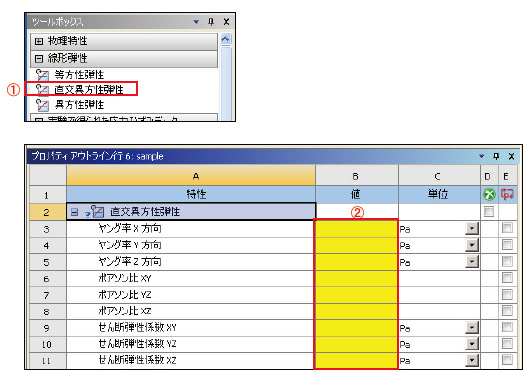The image size is (531, 381).
Task: Choose the 異方性弾性 toolbox icon
Action: pyautogui.click(x=42, y=105)
